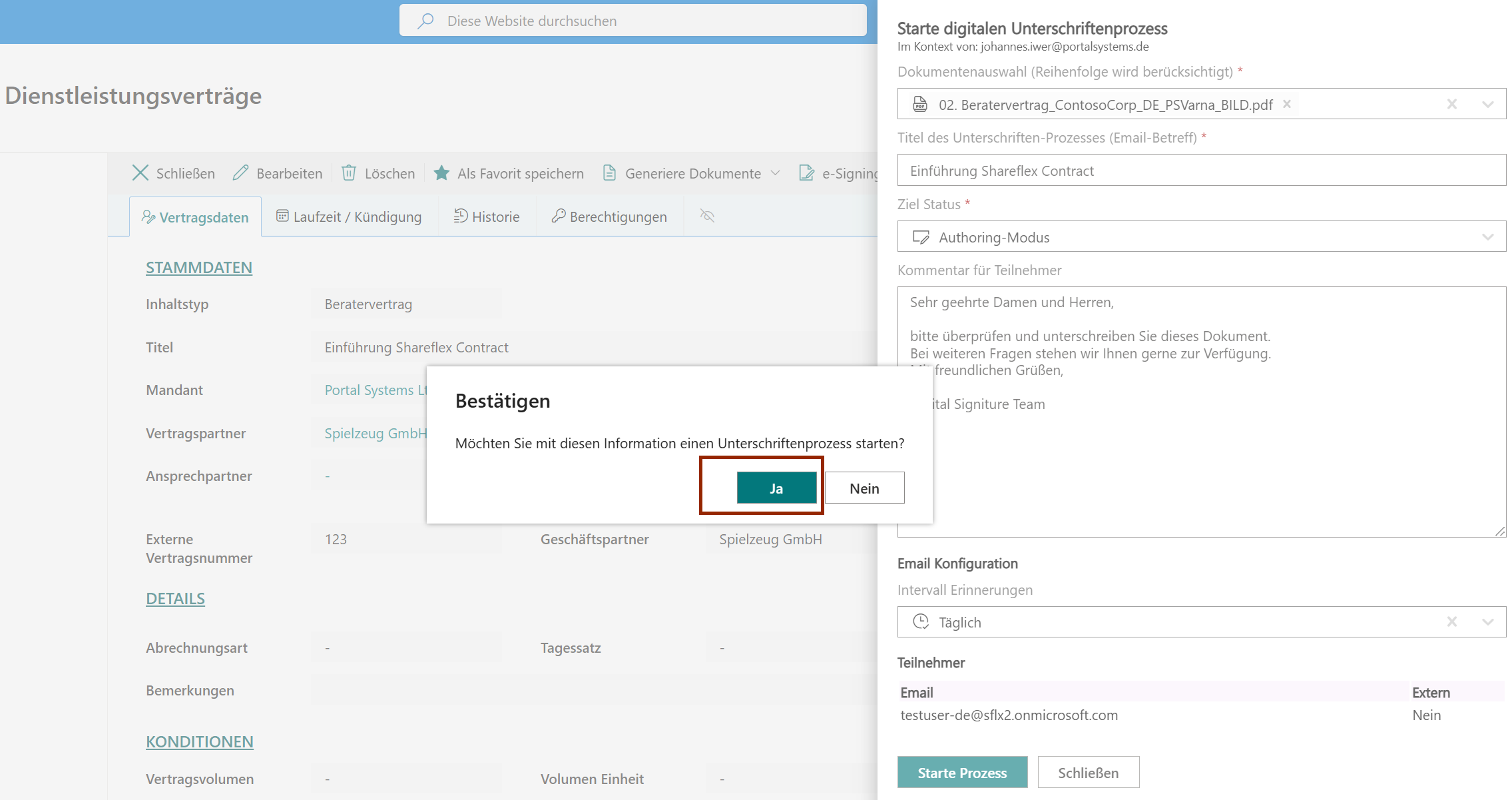Switch to the Laufzeit / Kündigung tab
The height and width of the screenshot is (800, 1512).
(349, 216)
